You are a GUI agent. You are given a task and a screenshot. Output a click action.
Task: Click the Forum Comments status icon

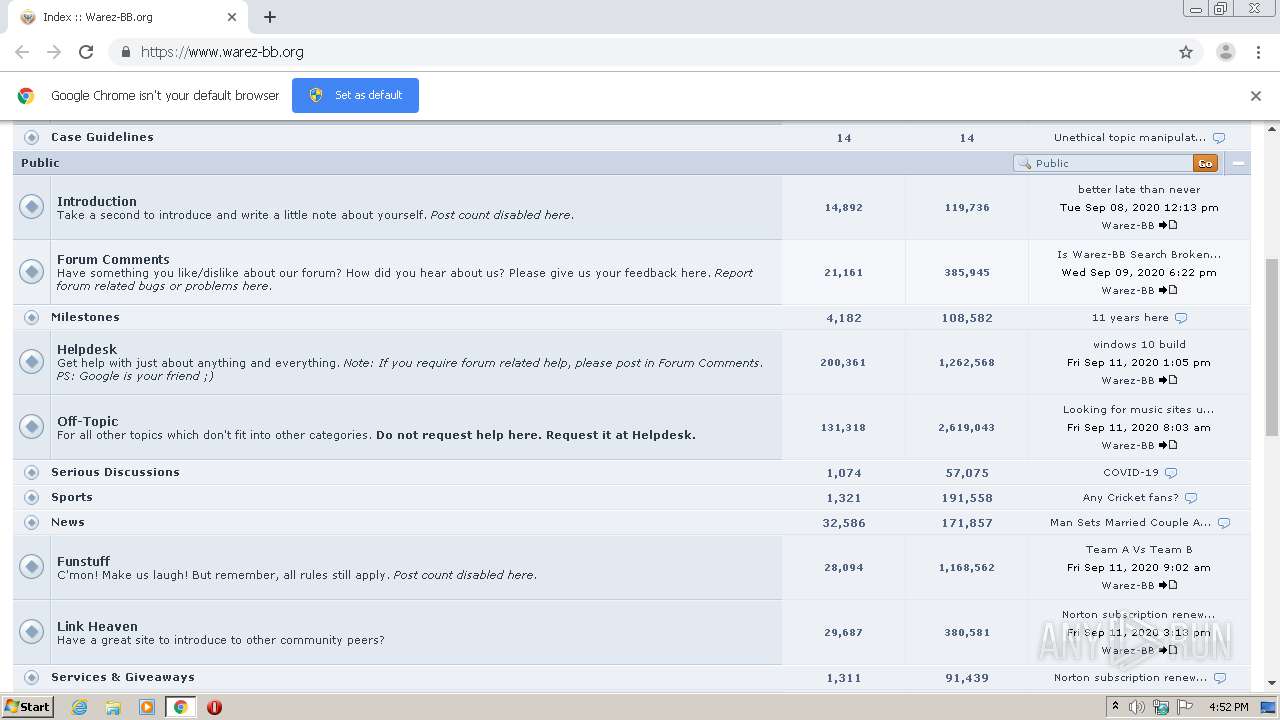(32, 272)
